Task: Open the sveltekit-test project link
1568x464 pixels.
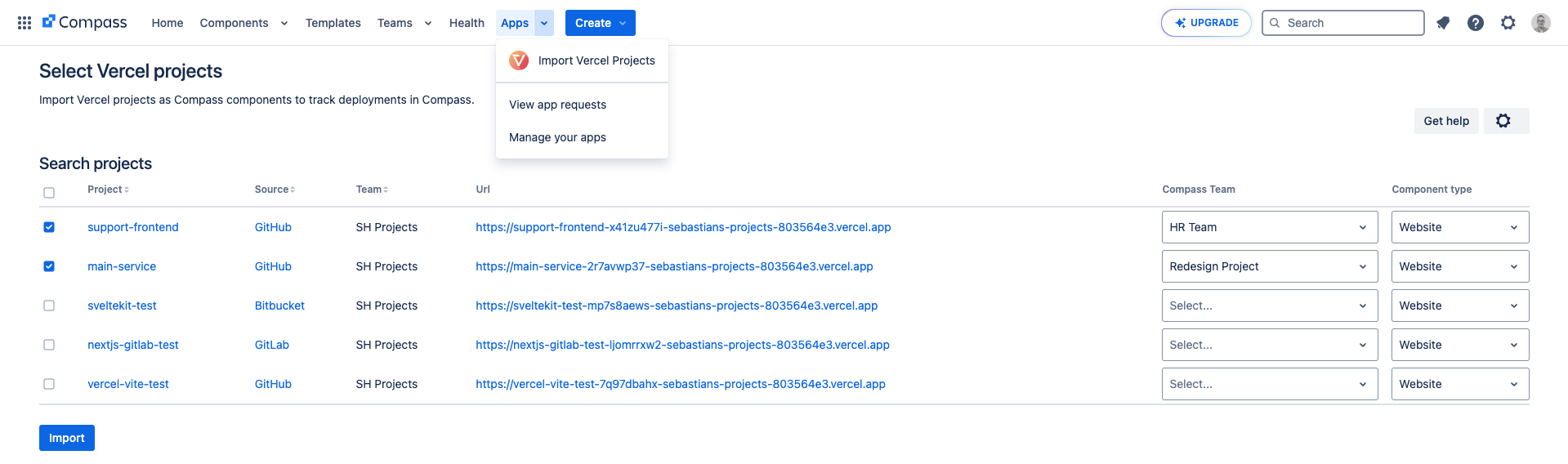Action: tap(122, 306)
